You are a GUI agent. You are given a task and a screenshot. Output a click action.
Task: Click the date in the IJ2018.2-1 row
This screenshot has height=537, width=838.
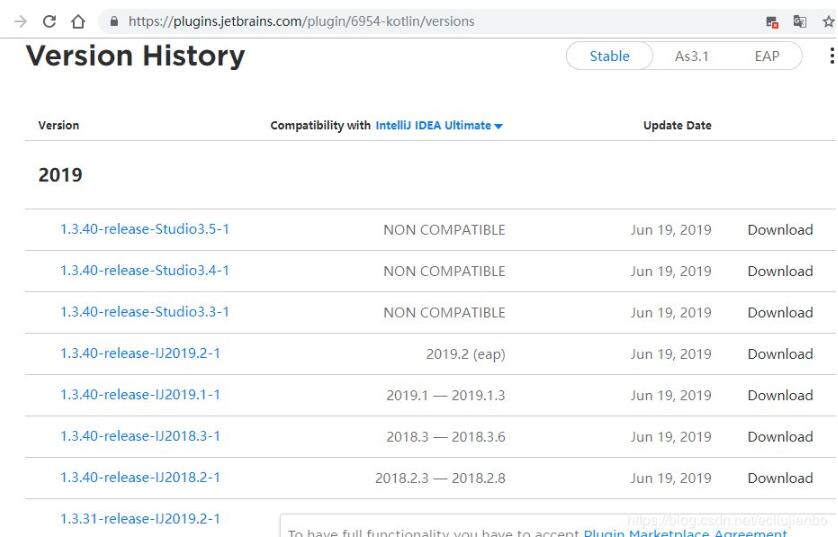point(671,478)
